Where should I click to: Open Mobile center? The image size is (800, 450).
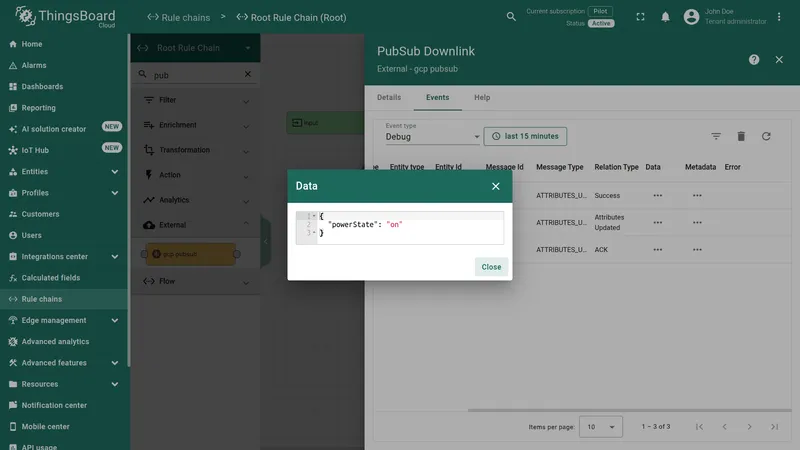[x=64, y=427]
